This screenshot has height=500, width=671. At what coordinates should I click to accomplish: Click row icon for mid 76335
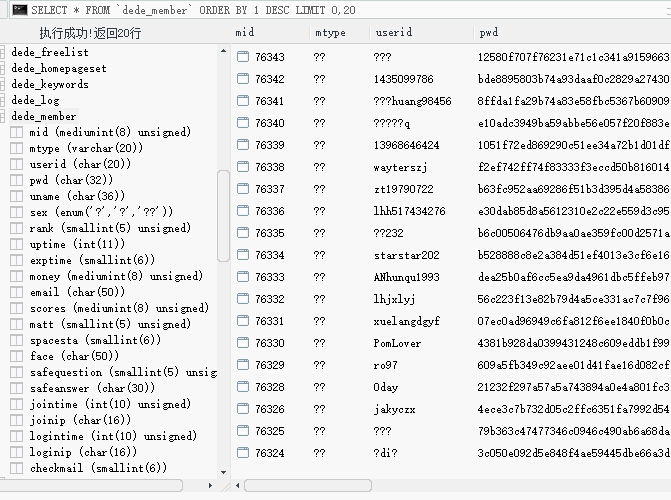tap(243, 232)
